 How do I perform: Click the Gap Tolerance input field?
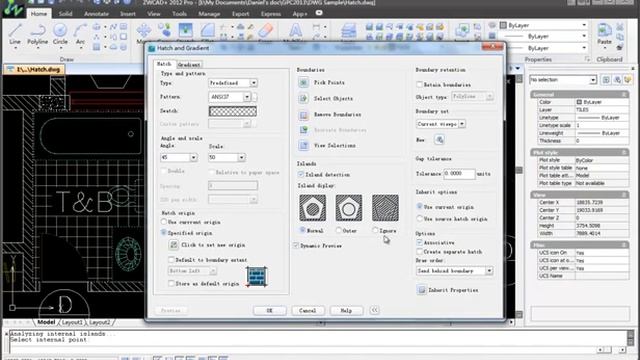click(459, 174)
